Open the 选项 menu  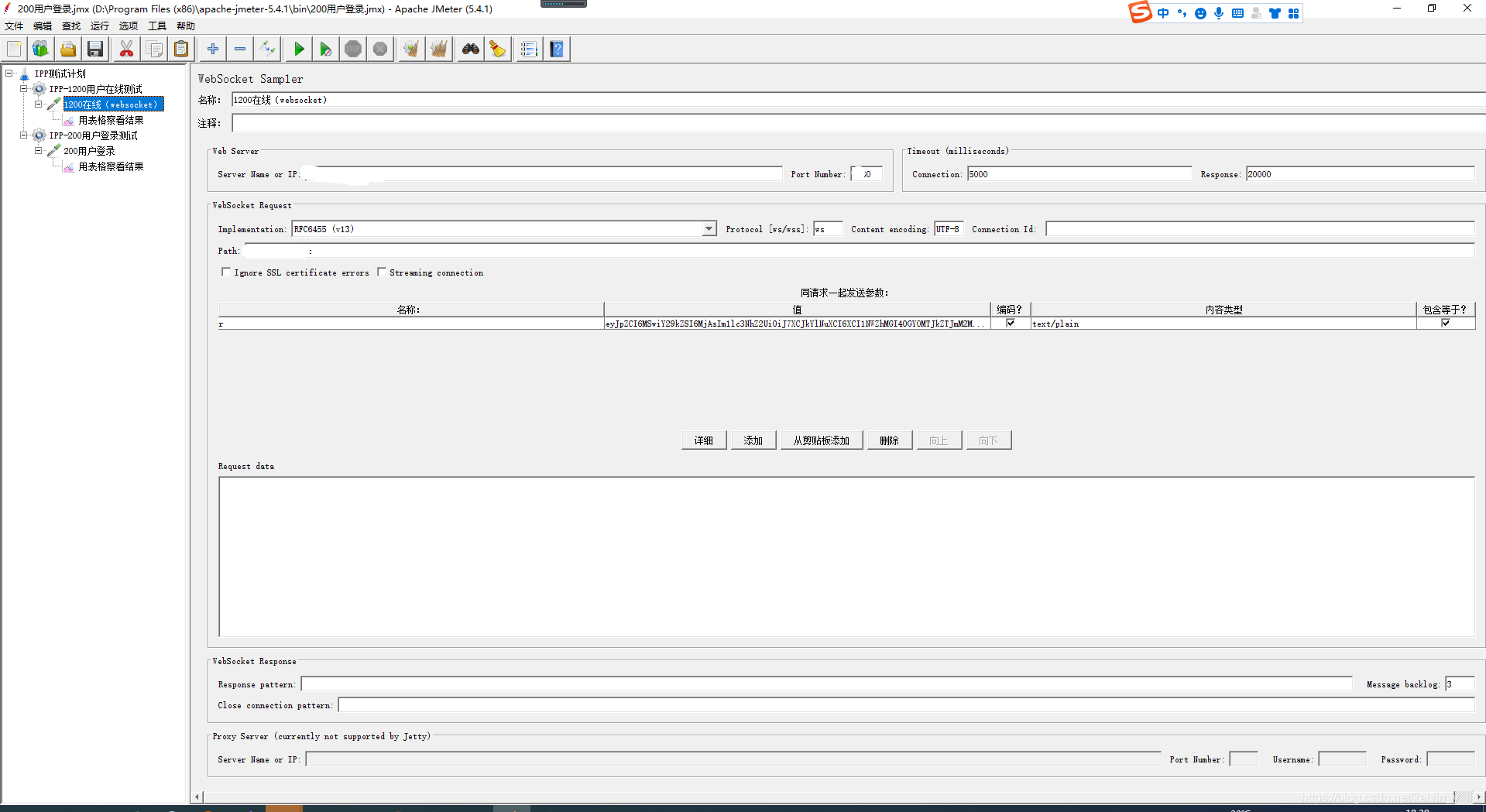129,26
